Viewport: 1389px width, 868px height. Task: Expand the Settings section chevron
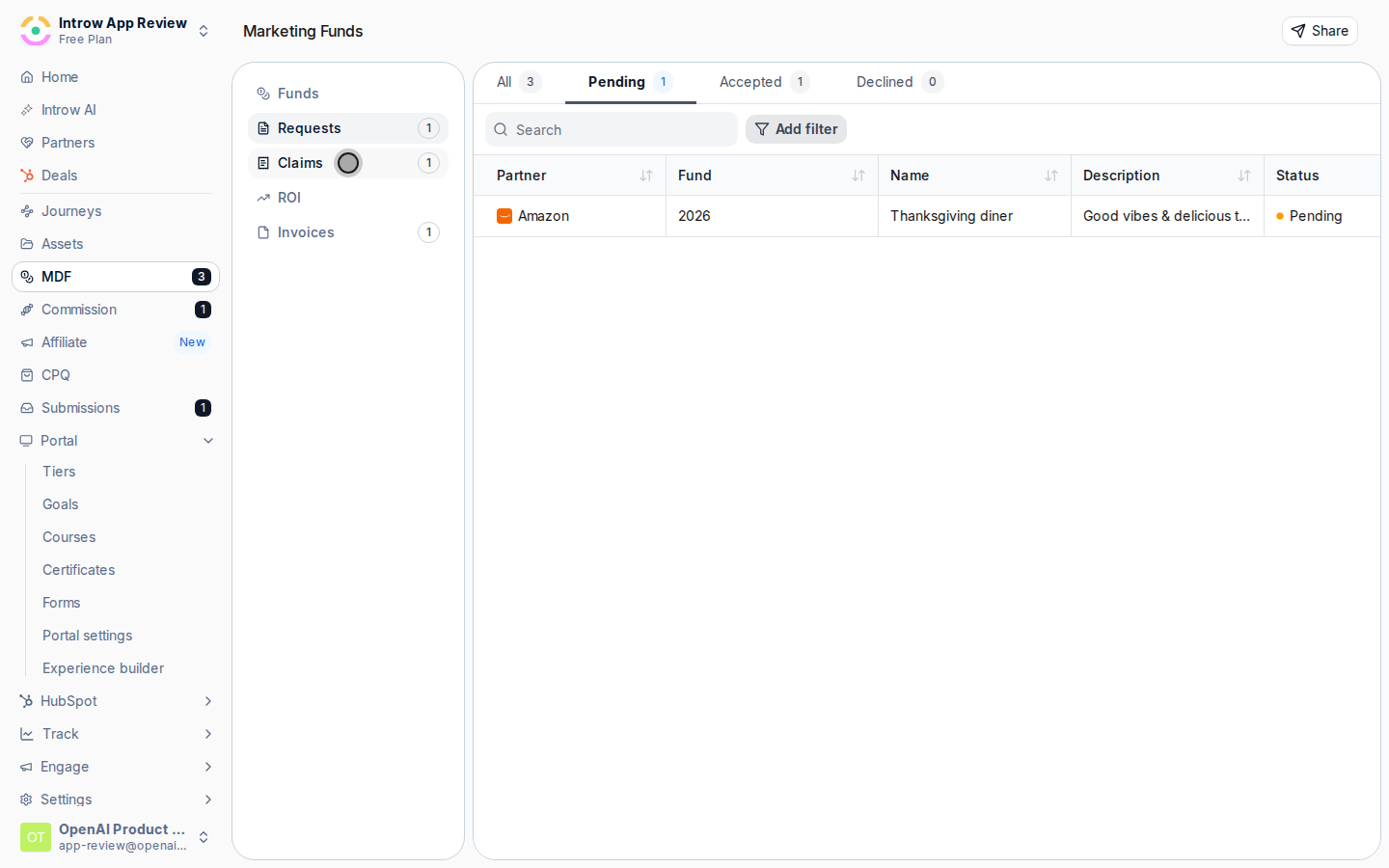208,800
